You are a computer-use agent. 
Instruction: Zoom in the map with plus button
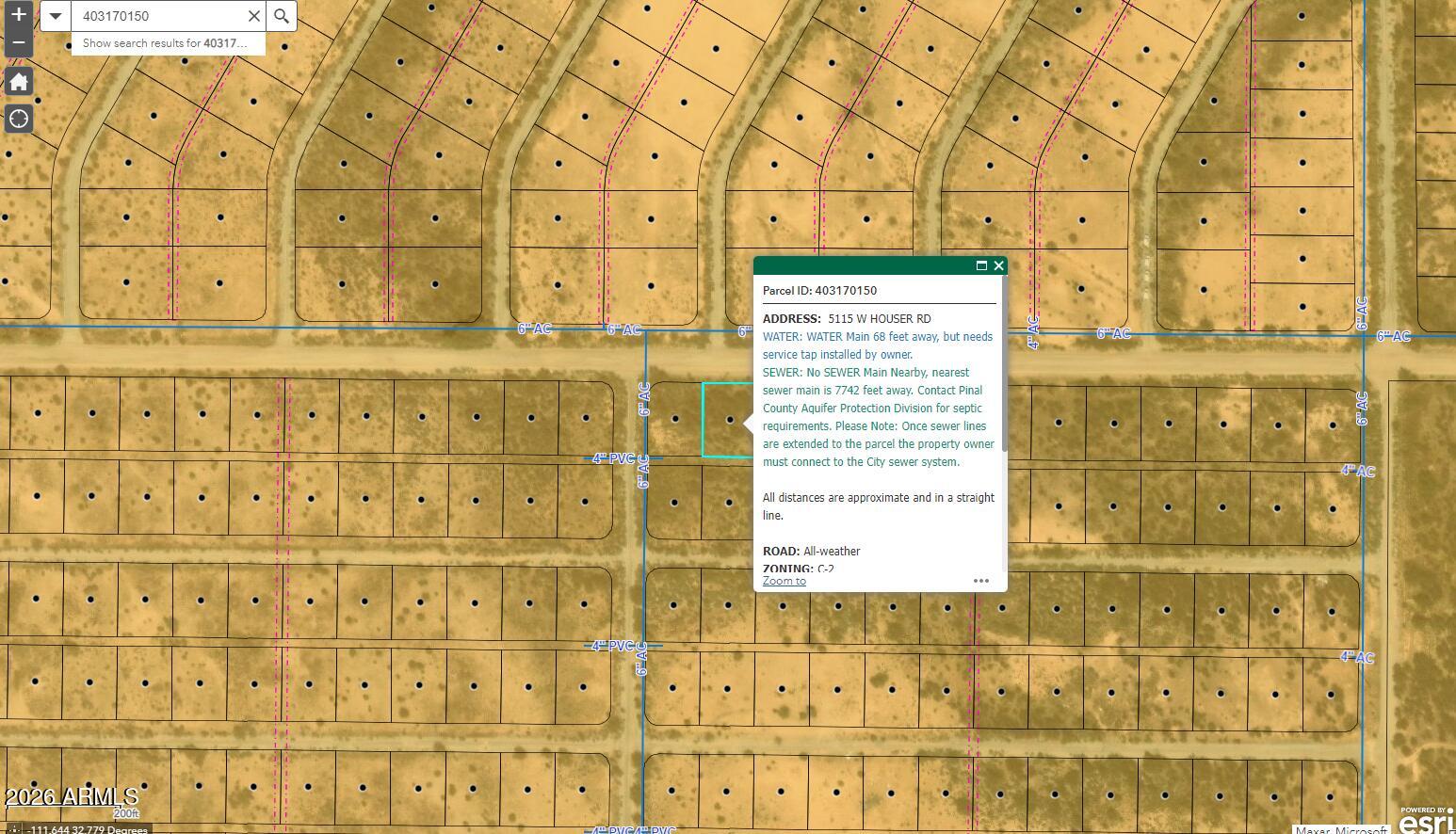[x=18, y=14]
